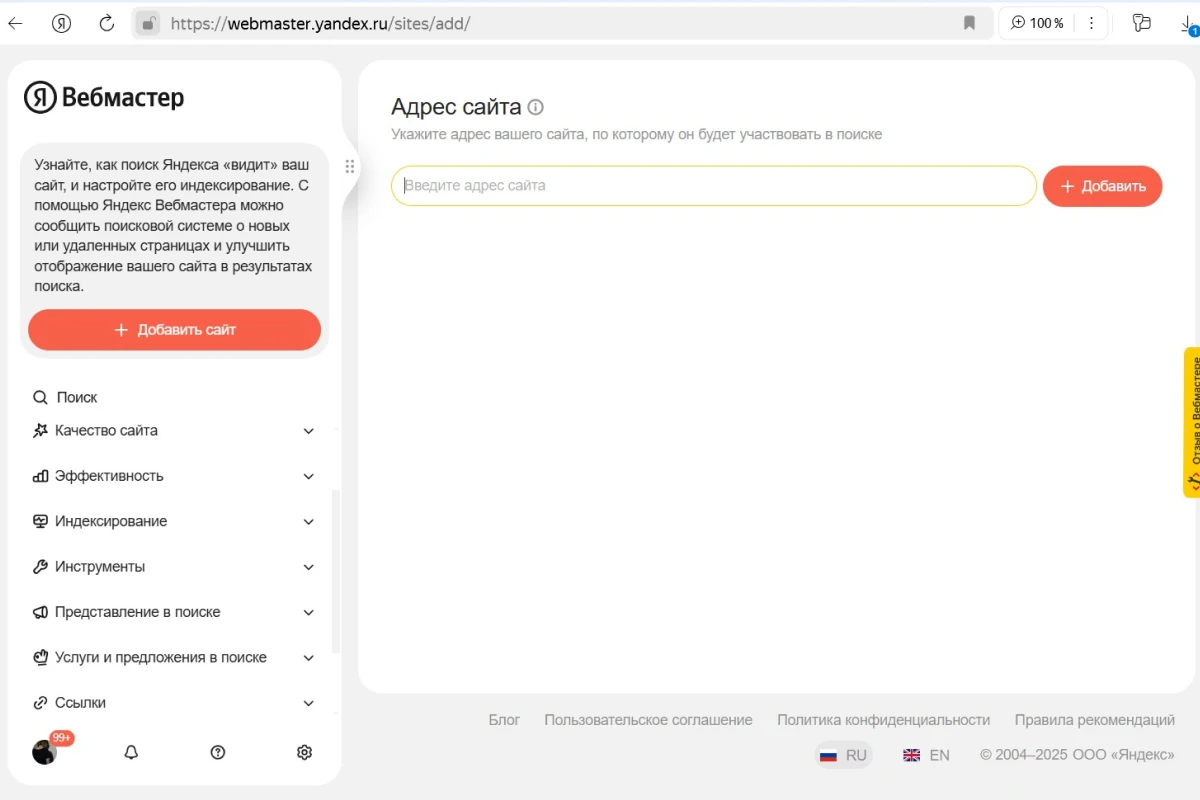Viewport: 1200px width, 800px height.
Task: Expand Качество сайта chevron
Action: click(309, 431)
